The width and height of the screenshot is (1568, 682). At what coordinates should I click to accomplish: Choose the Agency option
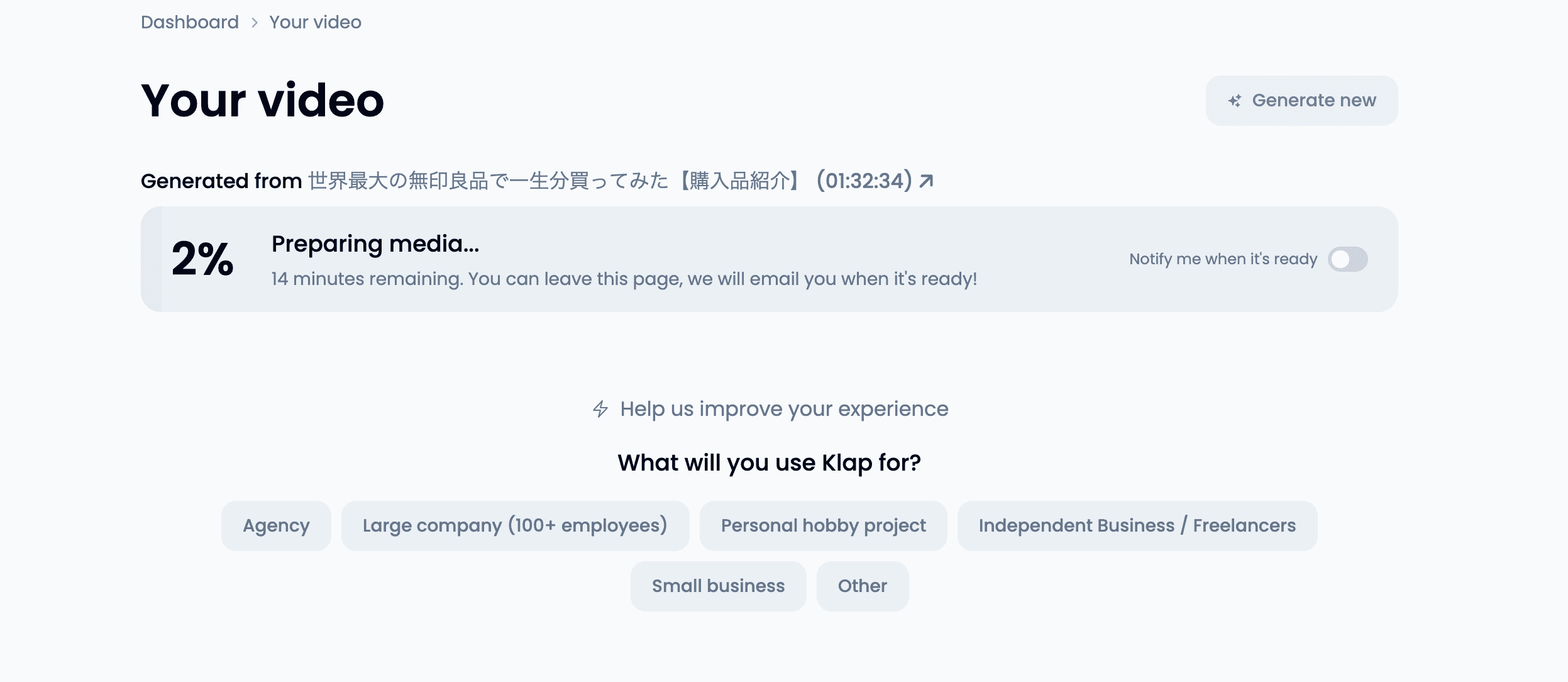pos(276,526)
